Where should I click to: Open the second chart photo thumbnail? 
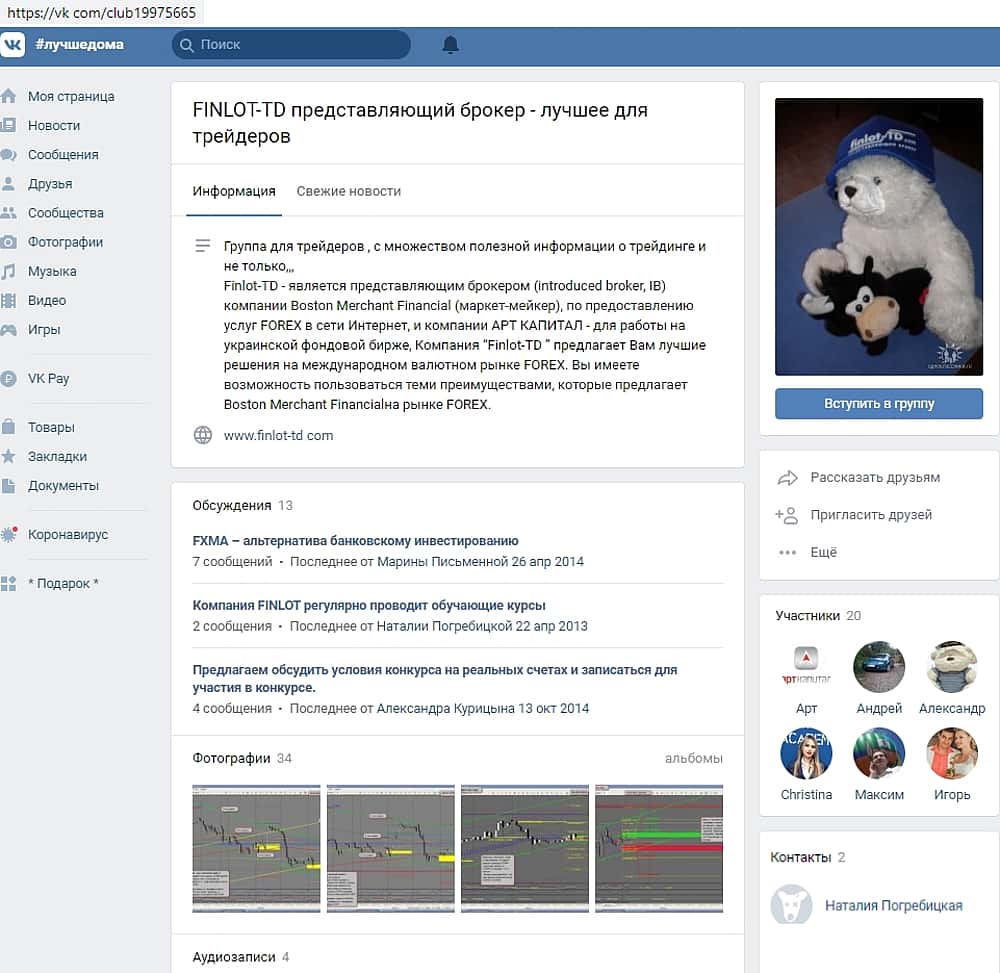[x=391, y=849]
